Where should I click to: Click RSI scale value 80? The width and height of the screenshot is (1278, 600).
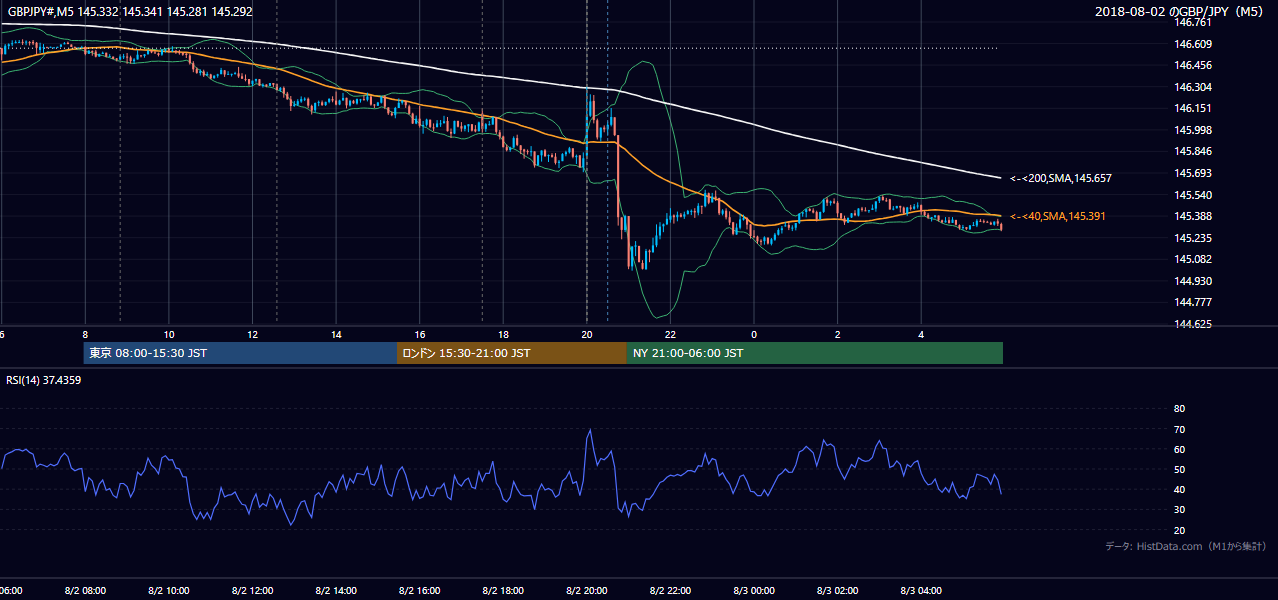pyautogui.click(x=1179, y=409)
